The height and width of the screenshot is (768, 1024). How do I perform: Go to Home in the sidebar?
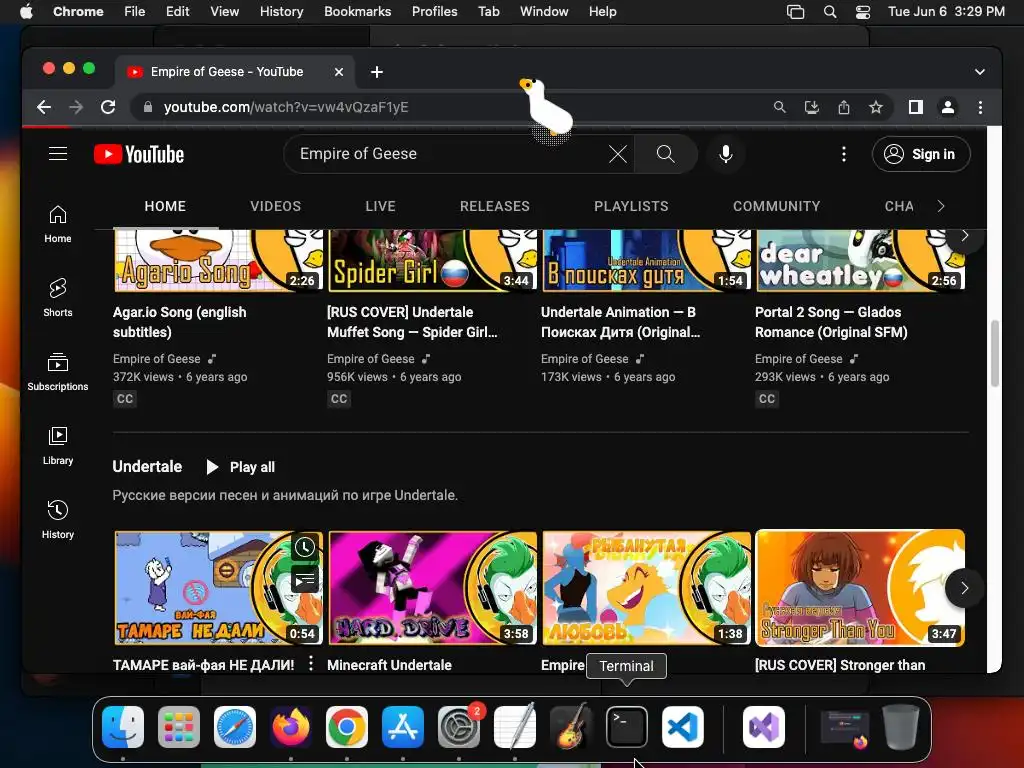point(57,223)
